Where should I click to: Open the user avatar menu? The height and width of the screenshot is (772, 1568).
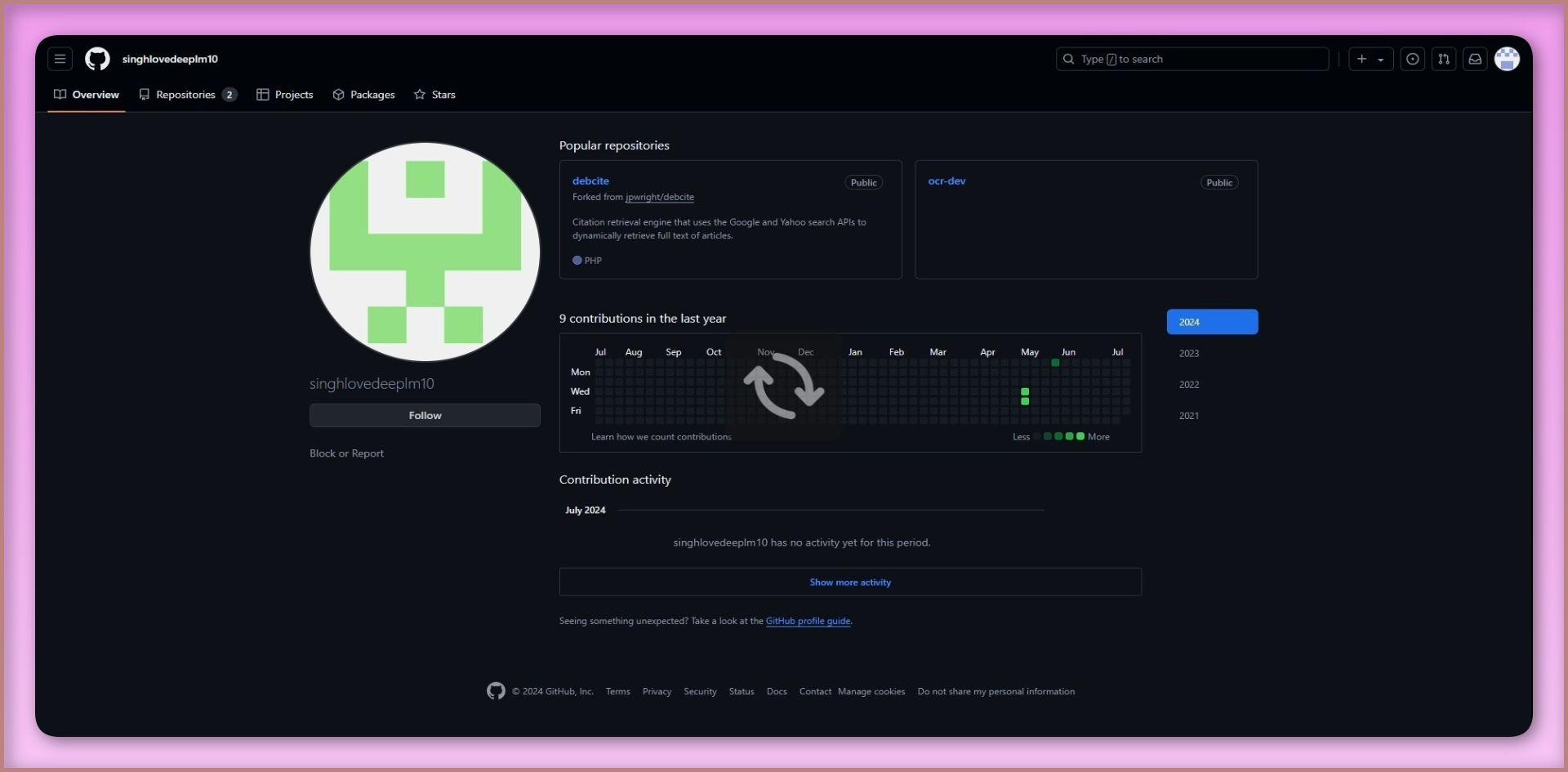[x=1507, y=59]
